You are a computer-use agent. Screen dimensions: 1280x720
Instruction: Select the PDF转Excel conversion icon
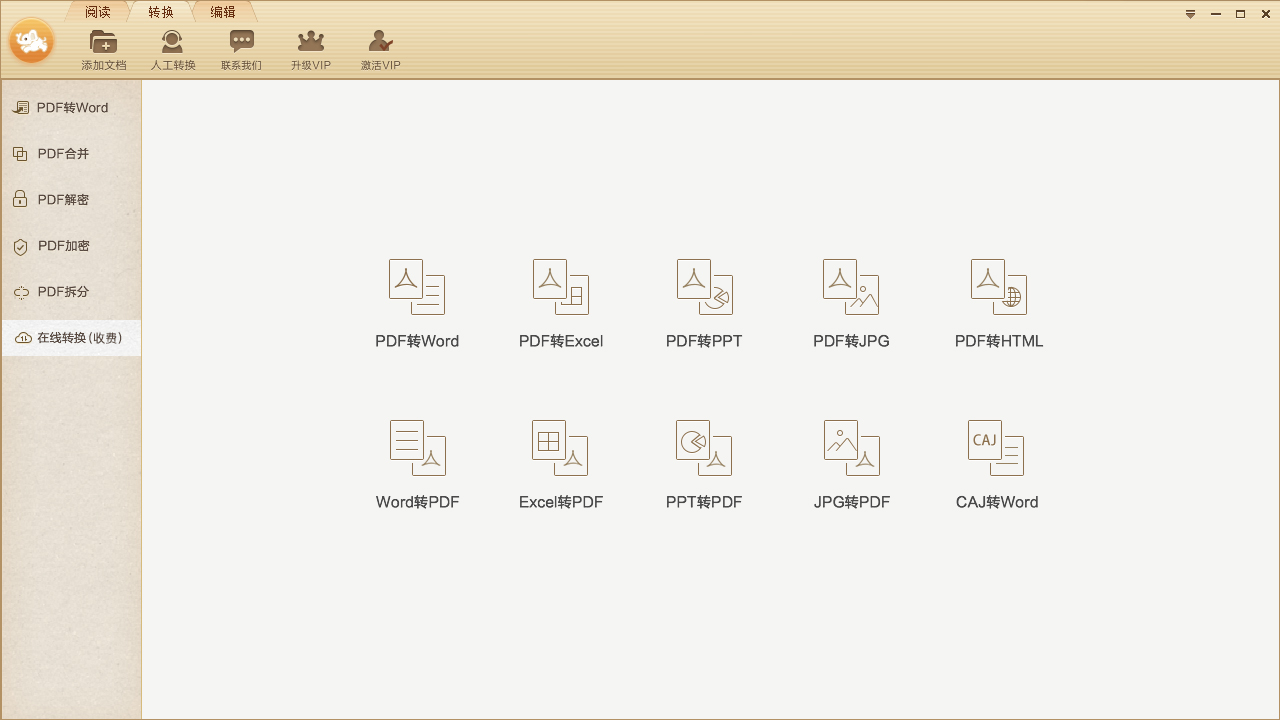tap(561, 288)
